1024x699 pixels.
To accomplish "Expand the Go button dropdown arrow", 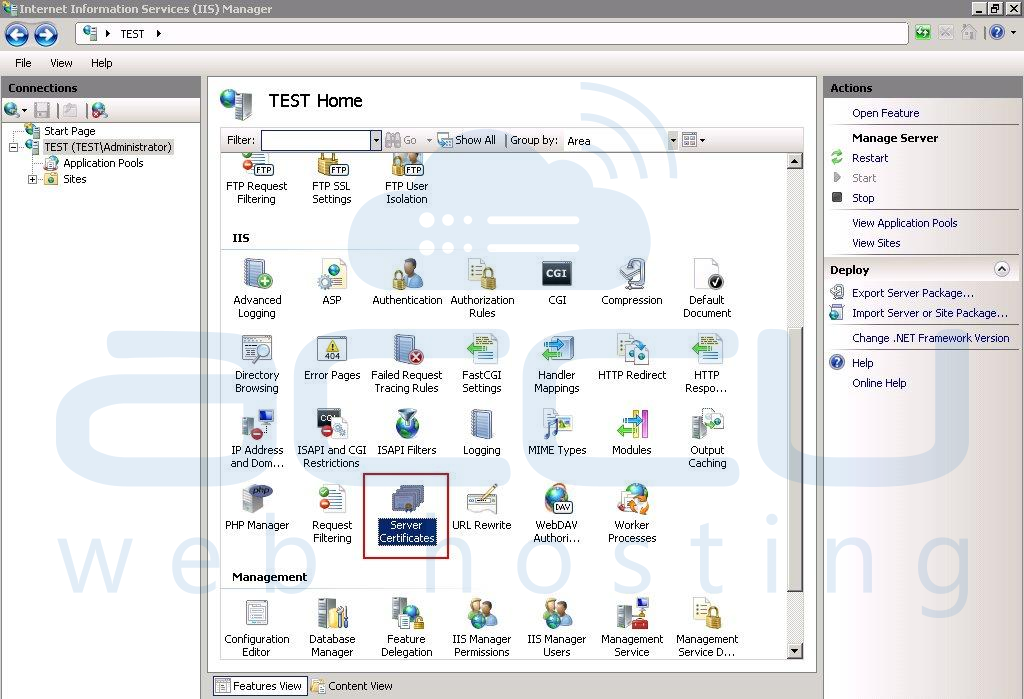I will [429, 140].
